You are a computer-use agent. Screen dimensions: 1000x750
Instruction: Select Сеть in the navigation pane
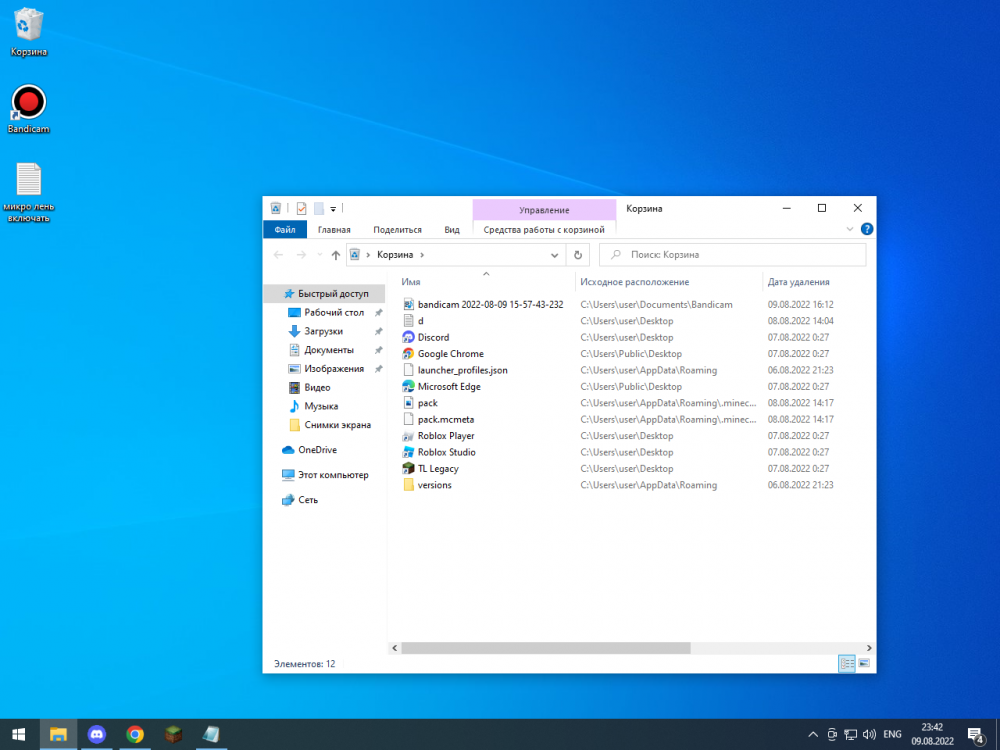(300, 500)
